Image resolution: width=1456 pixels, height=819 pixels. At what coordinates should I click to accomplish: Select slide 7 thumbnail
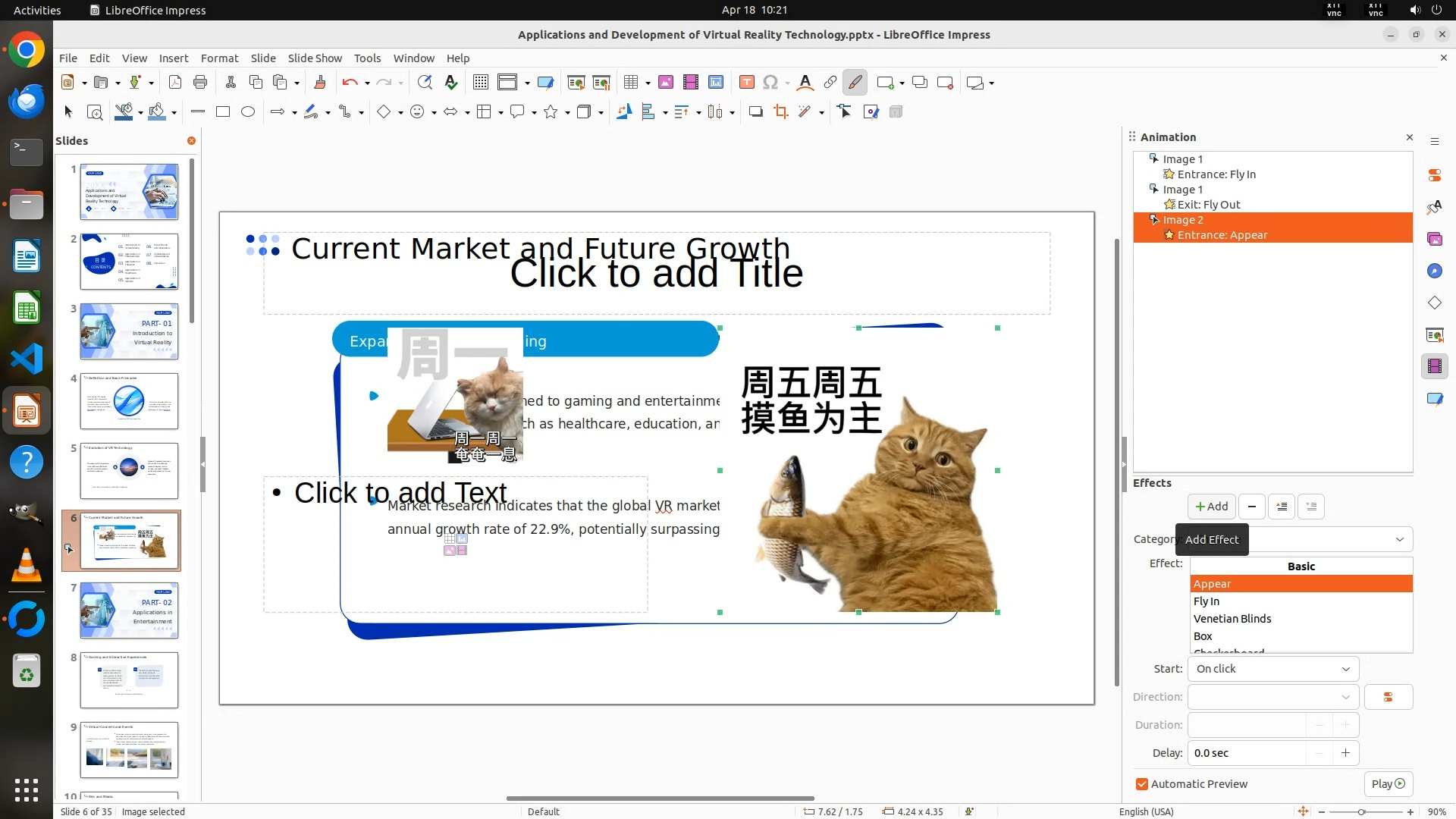coord(129,610)
